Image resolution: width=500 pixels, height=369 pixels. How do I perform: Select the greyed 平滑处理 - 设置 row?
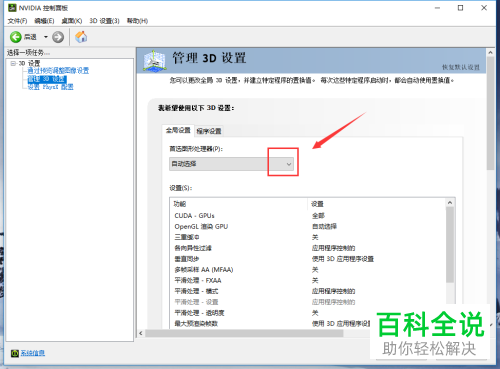tap(308, 302)
